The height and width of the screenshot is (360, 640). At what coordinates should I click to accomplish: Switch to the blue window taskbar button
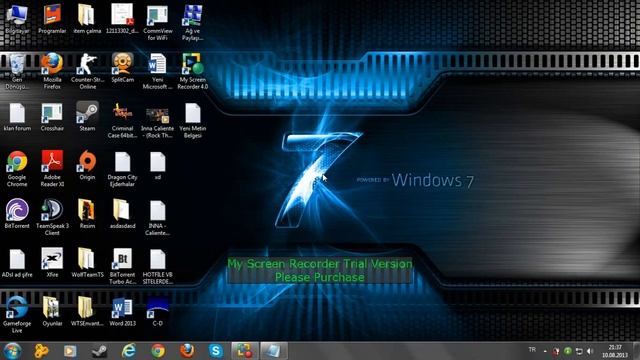tap(273, 351)
